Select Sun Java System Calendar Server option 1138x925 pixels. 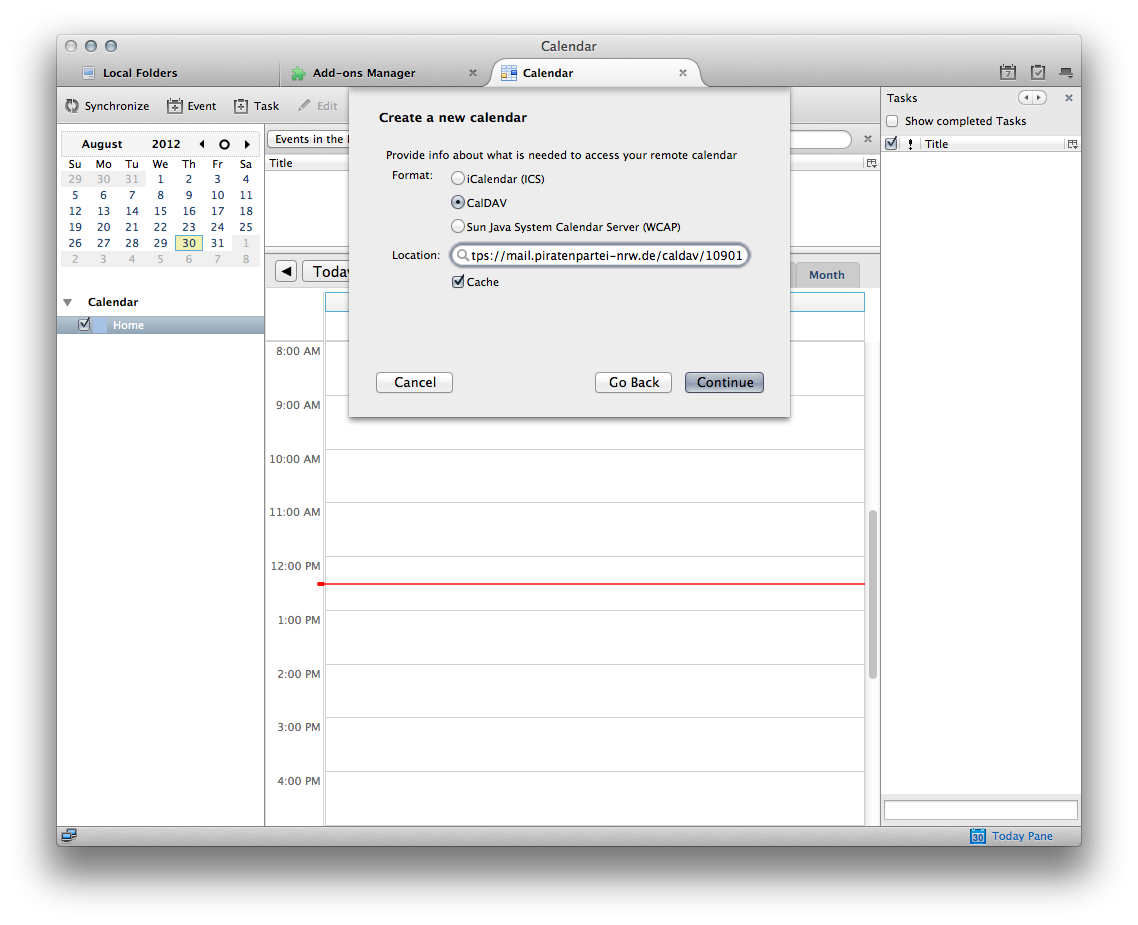pyautogui.click(x=458, y=227)
